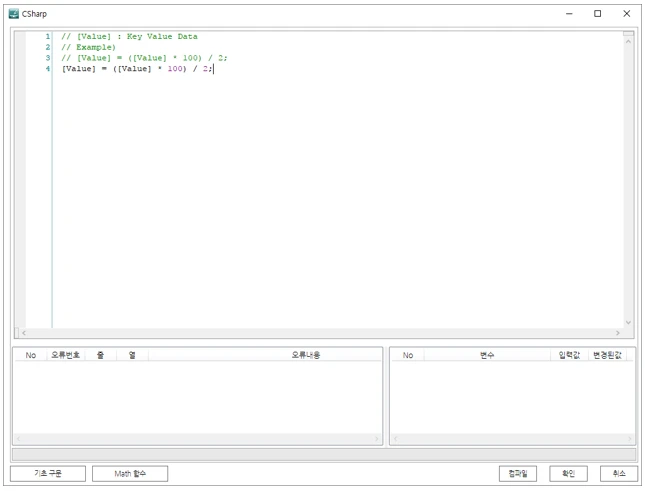This screenshot has width=645, height=491.
Task: Close the CSharp window
Action: click(626, 14)
